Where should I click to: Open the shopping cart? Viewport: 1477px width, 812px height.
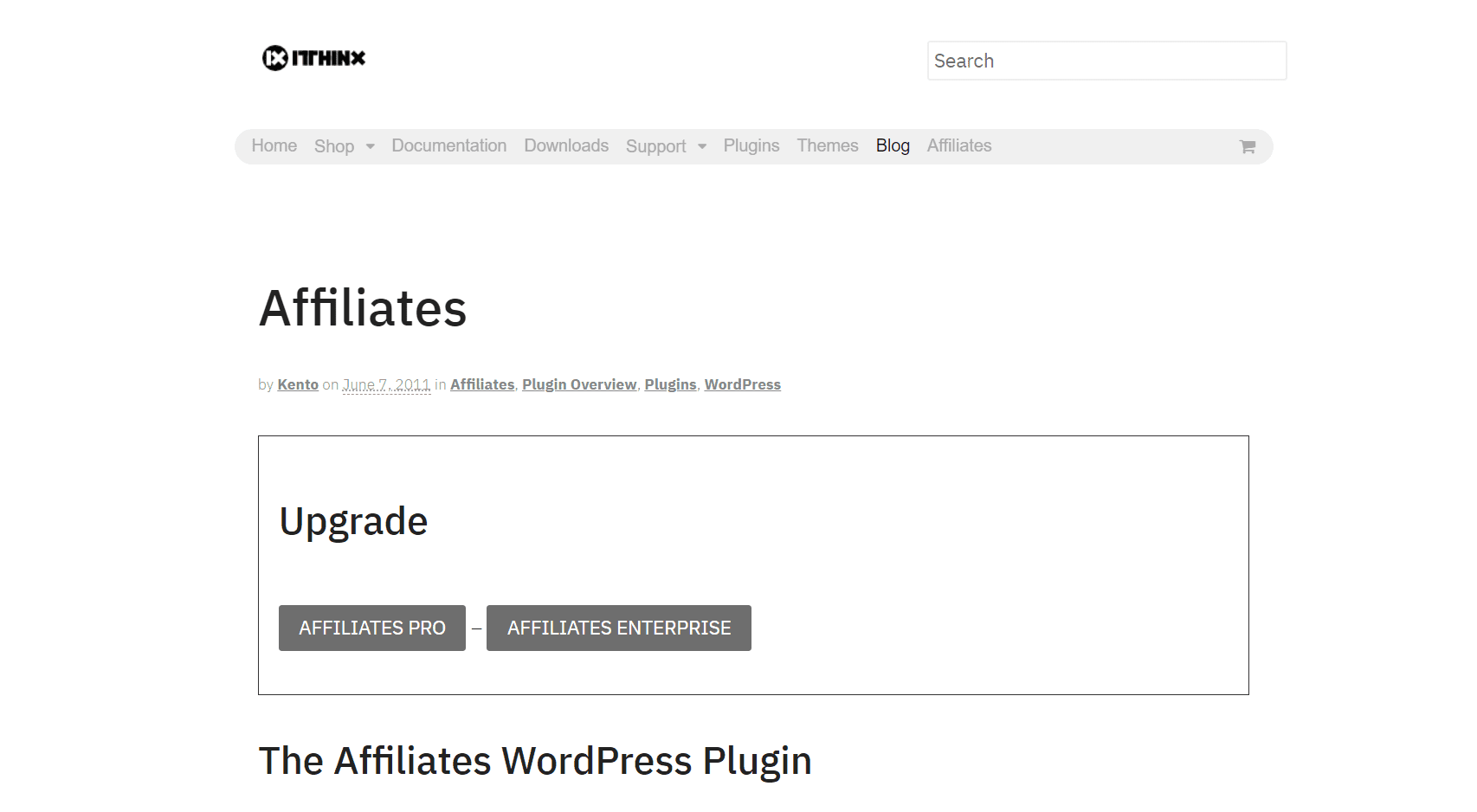[1247, 146]
